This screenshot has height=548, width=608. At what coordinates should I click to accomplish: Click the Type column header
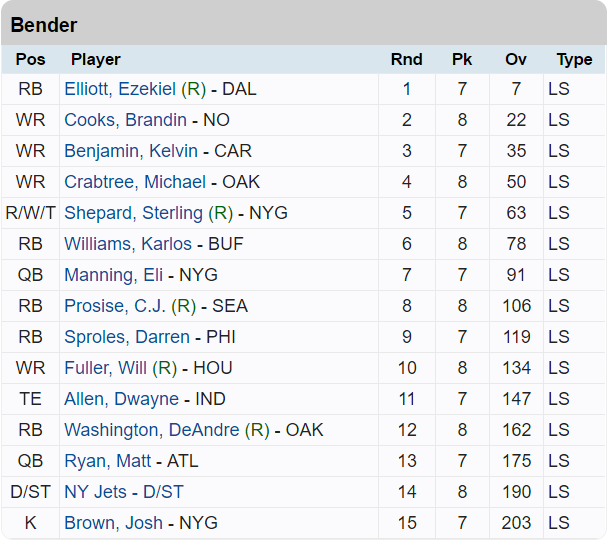[x=574, y=60]
